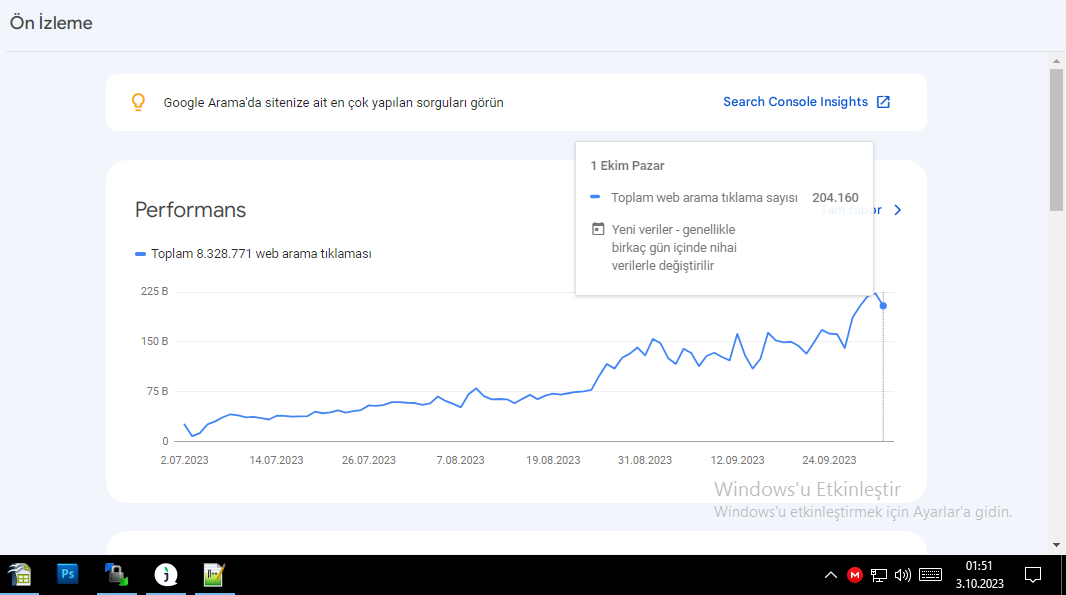This screenshot has height=595, width=1066.
Task: Click tooltip value 204.160
Action: pos(835,198)
